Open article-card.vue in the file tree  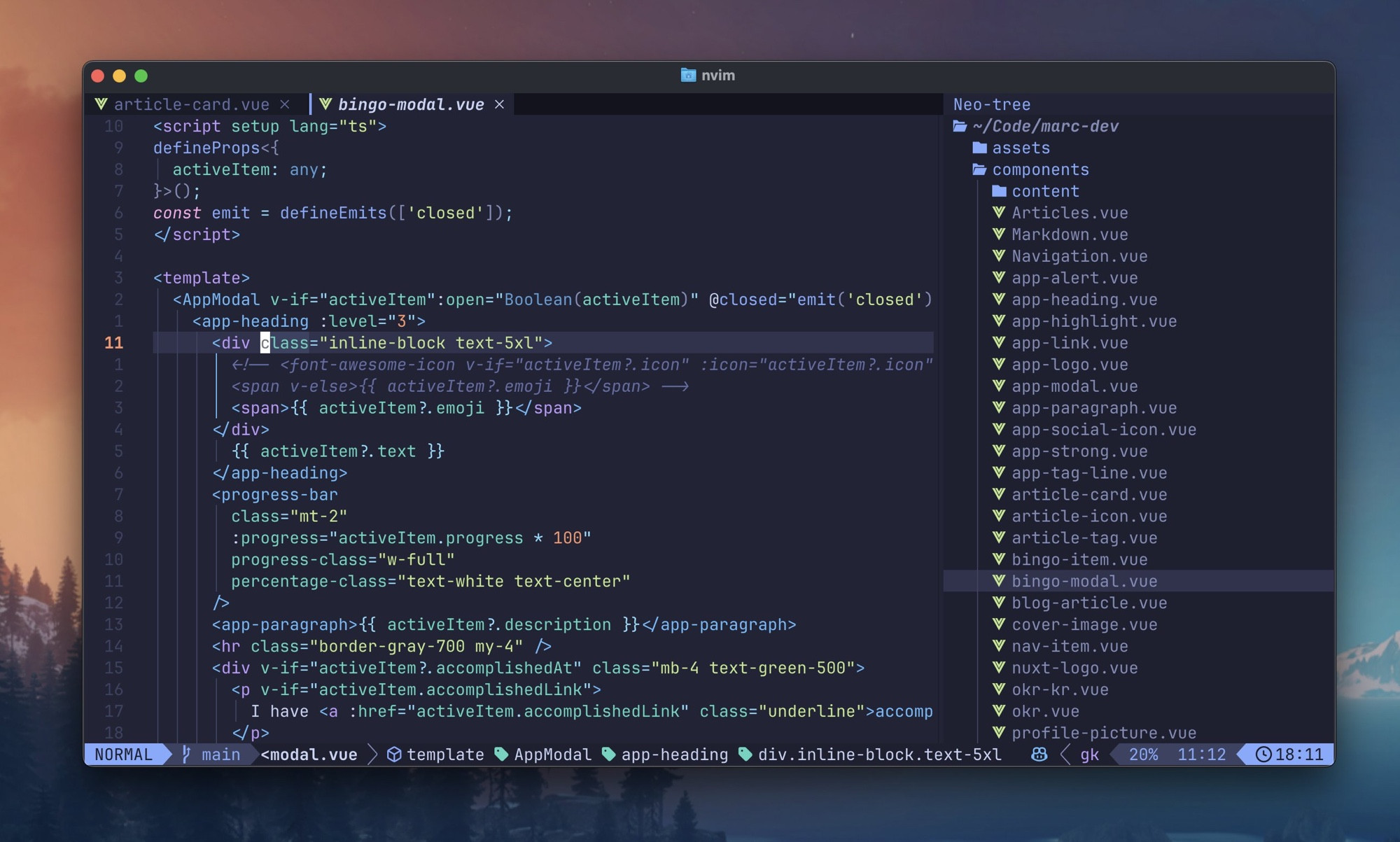(x=1089, y=495)
